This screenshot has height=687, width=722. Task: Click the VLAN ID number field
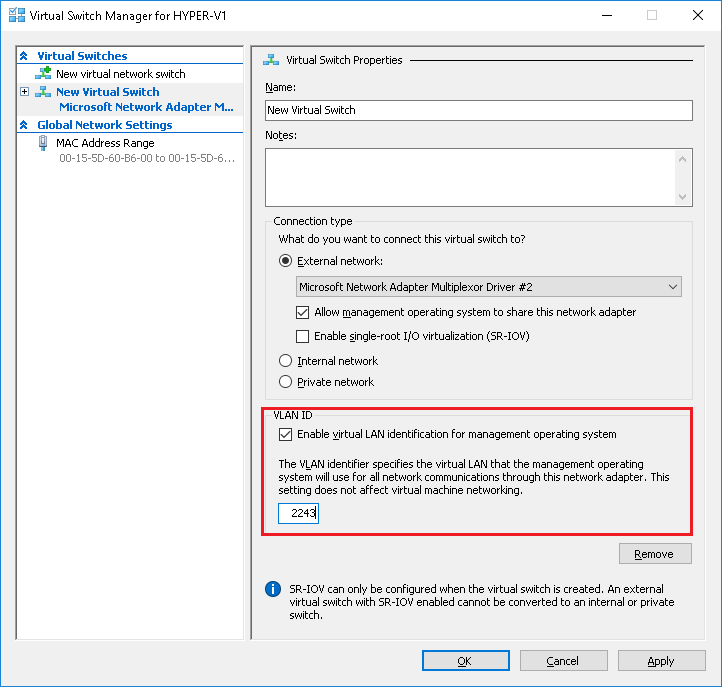coord(298,513)
